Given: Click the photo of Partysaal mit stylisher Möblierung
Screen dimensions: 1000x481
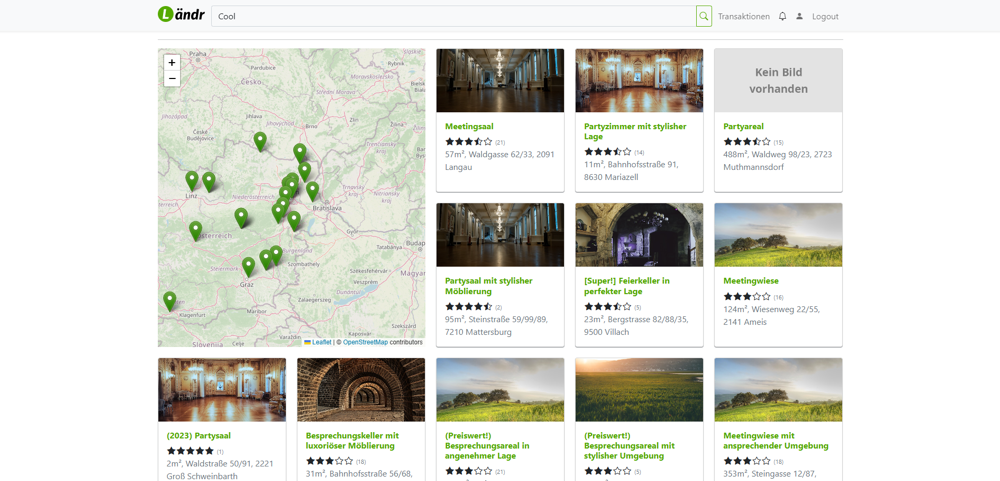Looking at the screenshot, I should tap(500, 235).
